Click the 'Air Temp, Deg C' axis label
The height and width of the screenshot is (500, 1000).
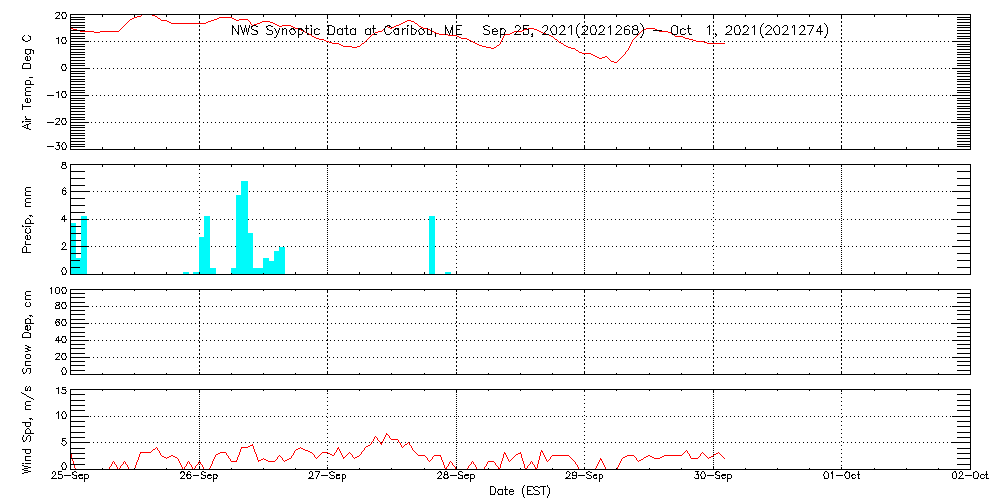28,80
